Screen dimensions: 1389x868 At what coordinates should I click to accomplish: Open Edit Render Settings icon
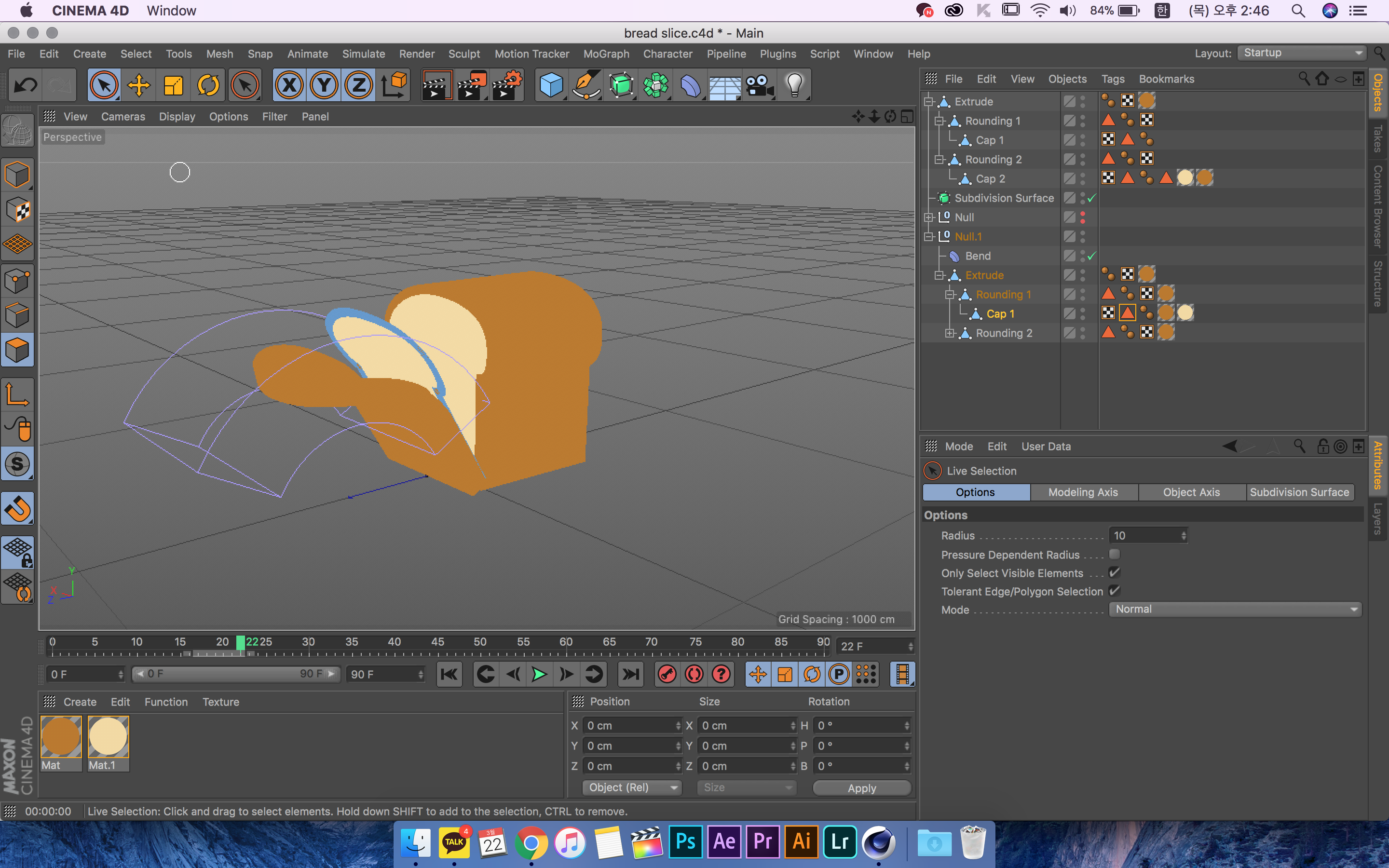507,85
